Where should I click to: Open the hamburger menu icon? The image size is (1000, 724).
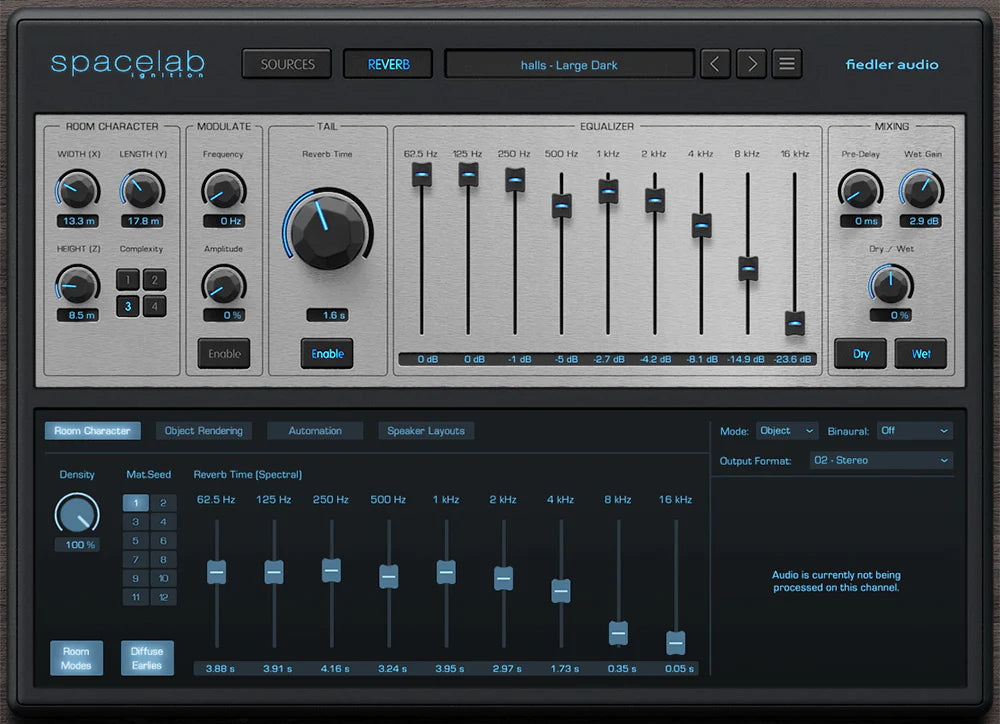[787, 65]
